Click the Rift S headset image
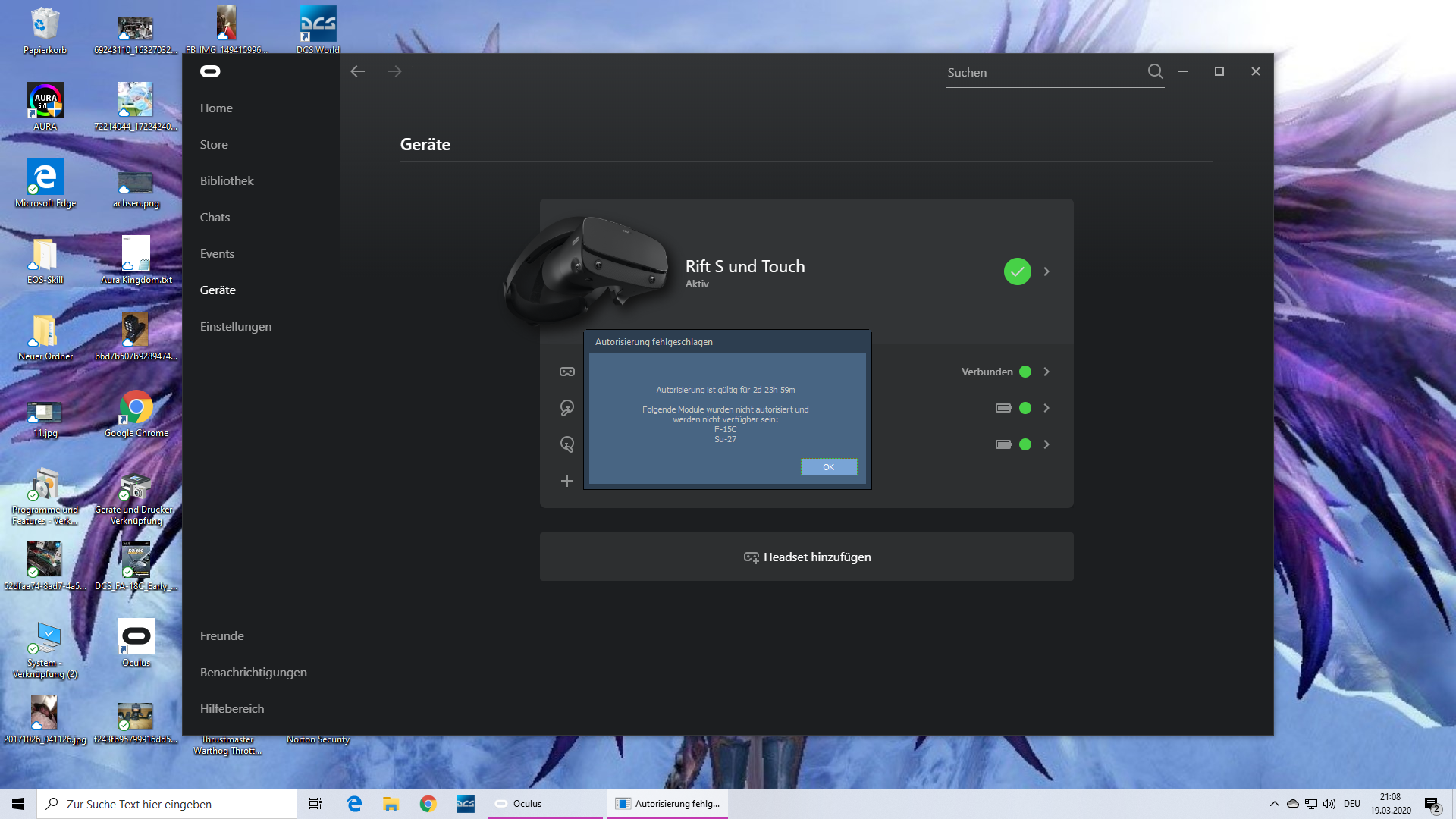 [585, 270]
